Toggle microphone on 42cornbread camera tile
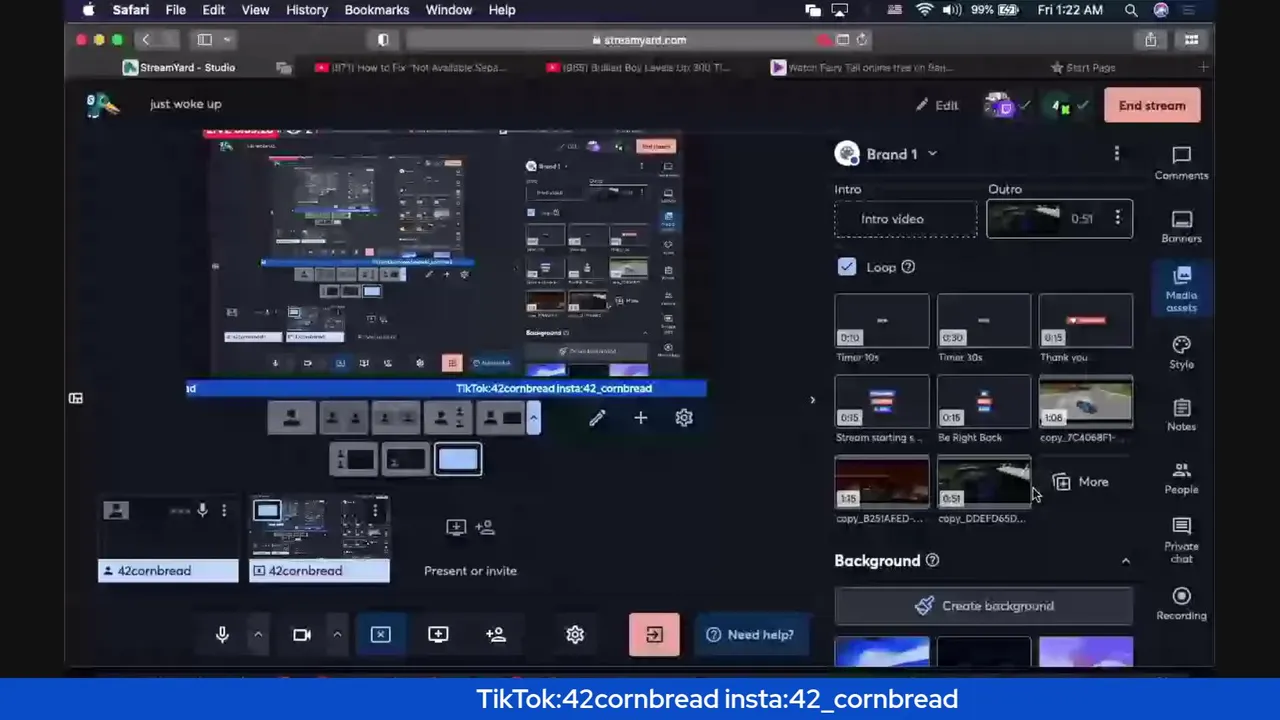The image size is (1280, 720). pos(202,510)
